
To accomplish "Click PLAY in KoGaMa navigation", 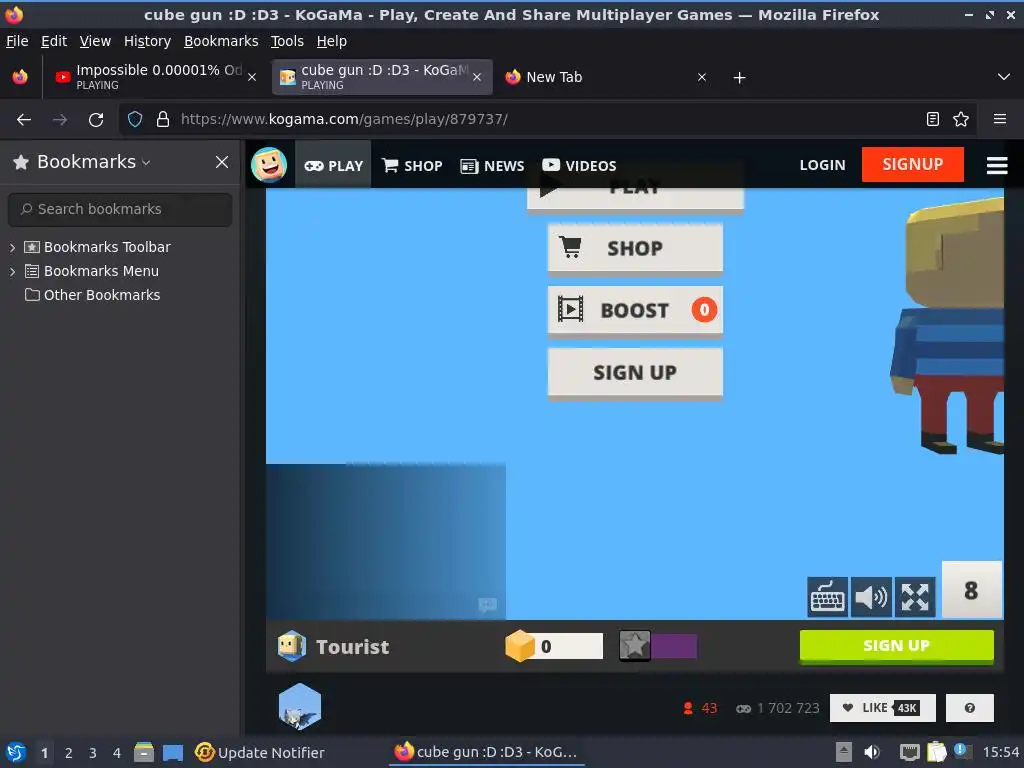I will coord(333,165).
